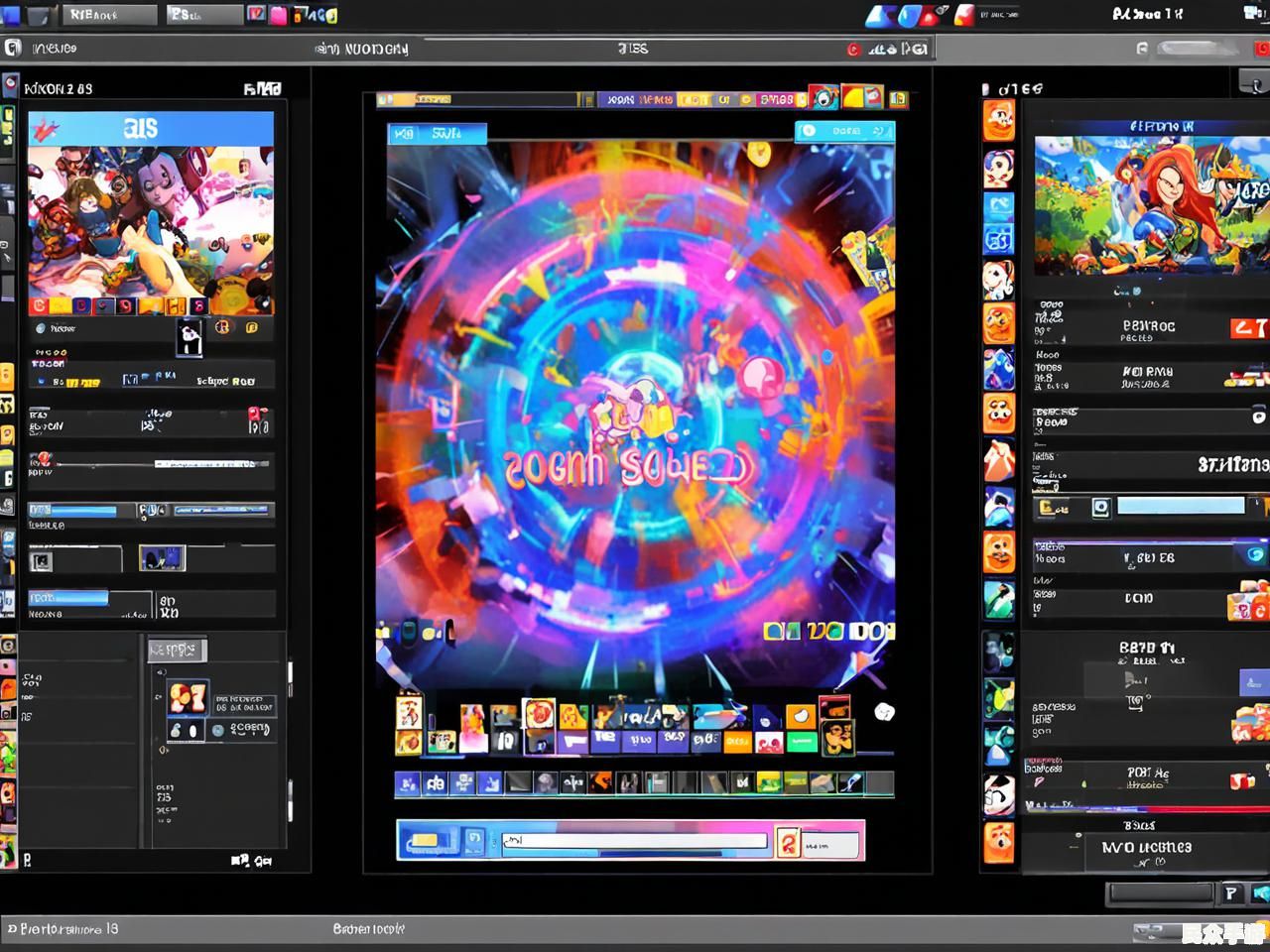Click the bottom orange character icon in right sidebar
This screenshot has width=1270, height=952.
[x=999, y=843]
